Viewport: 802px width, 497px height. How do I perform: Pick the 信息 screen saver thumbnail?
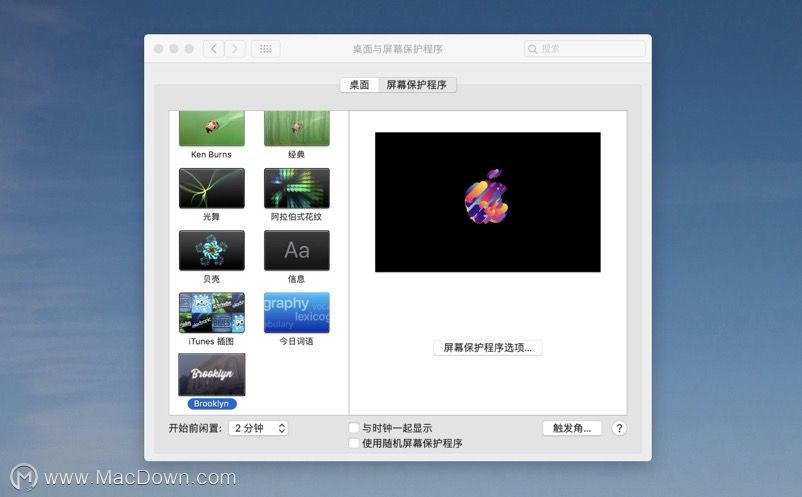(x=297, y=250)
